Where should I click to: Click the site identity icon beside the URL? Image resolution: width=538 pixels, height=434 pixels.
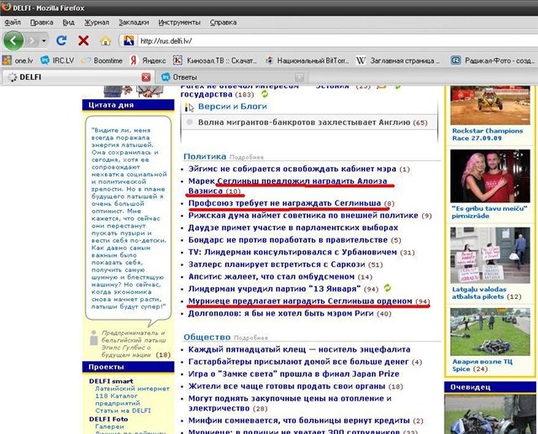129,41
